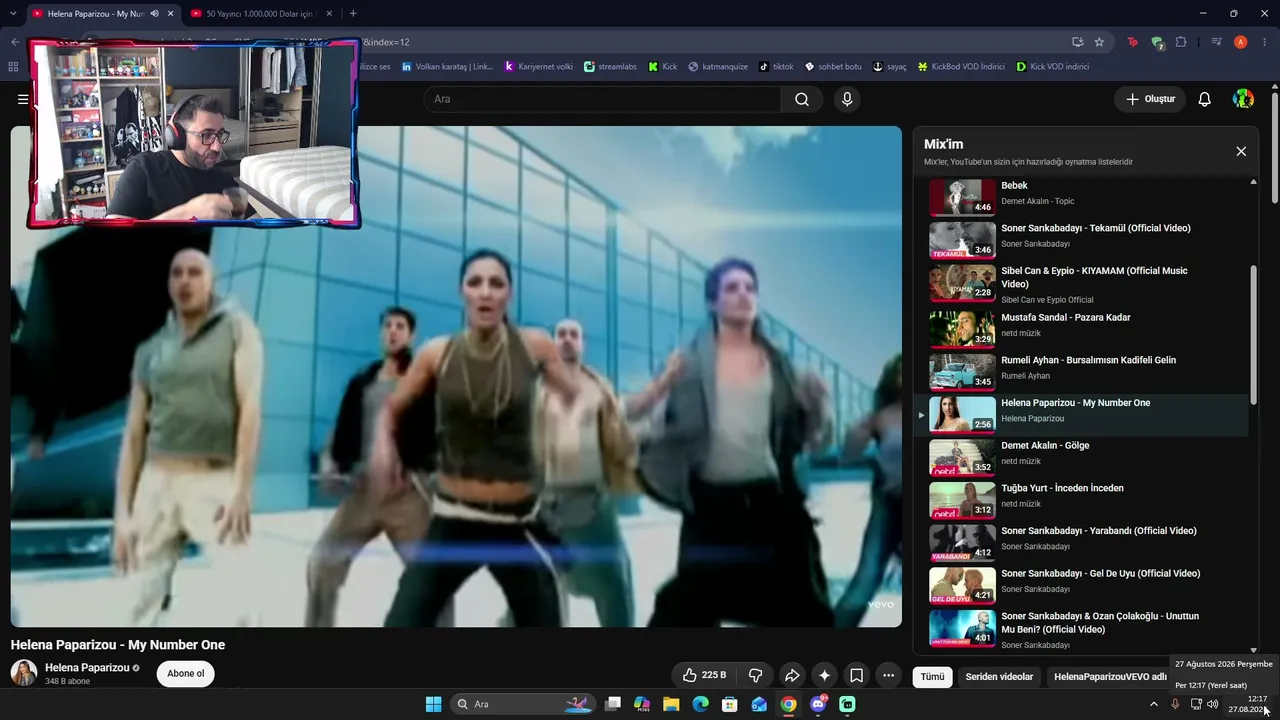Play Soner Sarıkabadayı - Tekamül from the playlist
This screenshot has height=720, width=1280.
1080,240
